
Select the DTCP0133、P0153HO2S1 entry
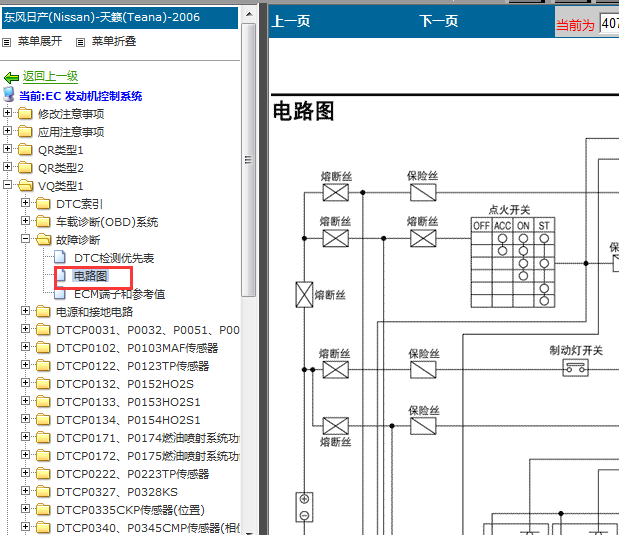128,402
